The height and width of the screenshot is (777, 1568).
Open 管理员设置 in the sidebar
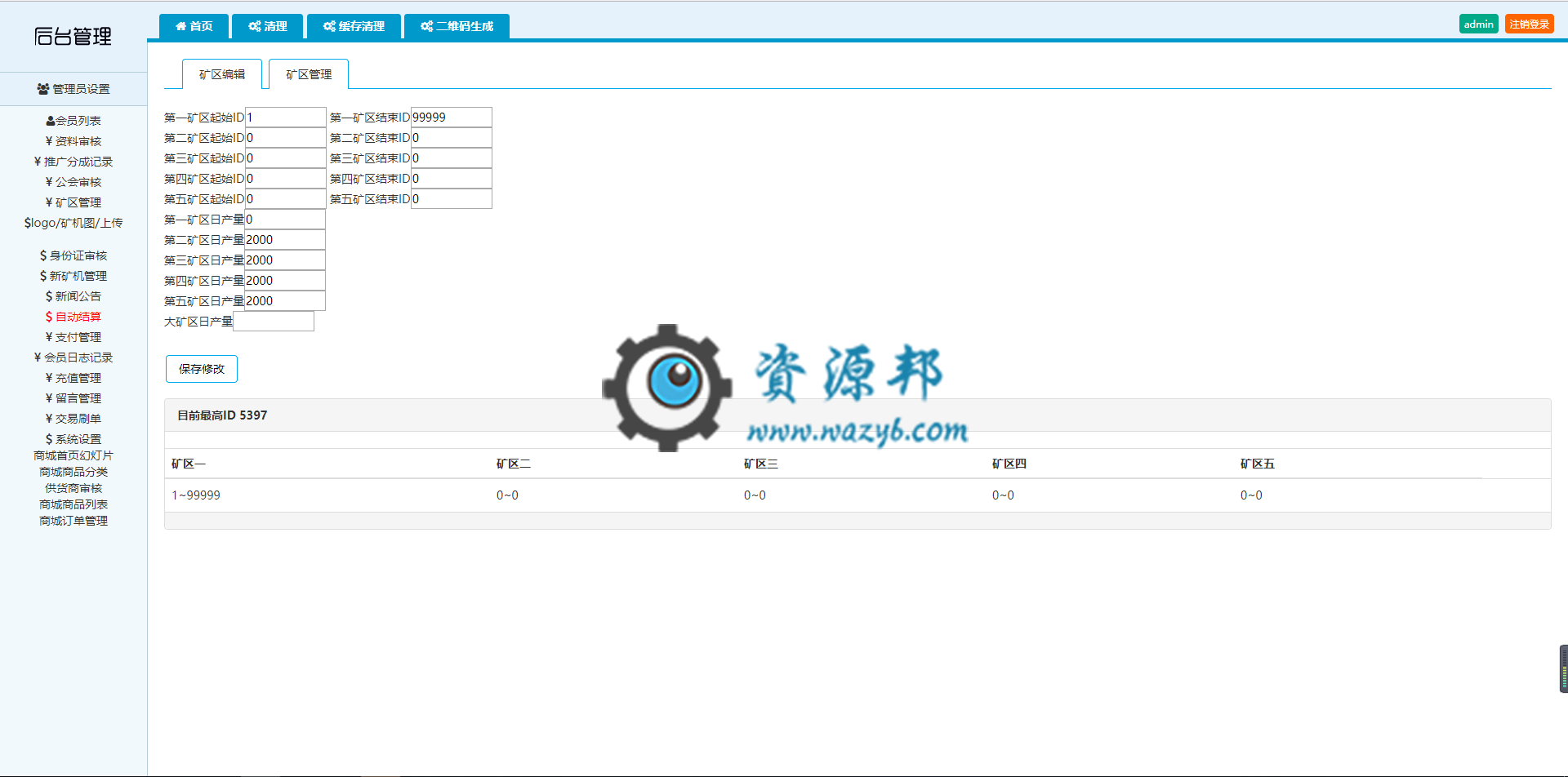click(73, 89)
